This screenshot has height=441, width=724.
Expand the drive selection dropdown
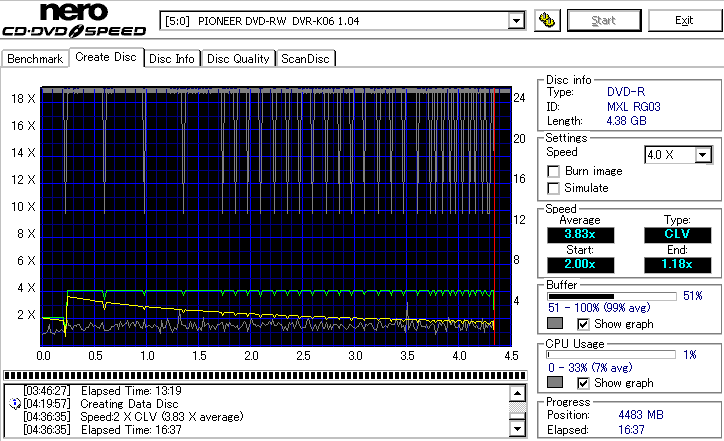516,21
